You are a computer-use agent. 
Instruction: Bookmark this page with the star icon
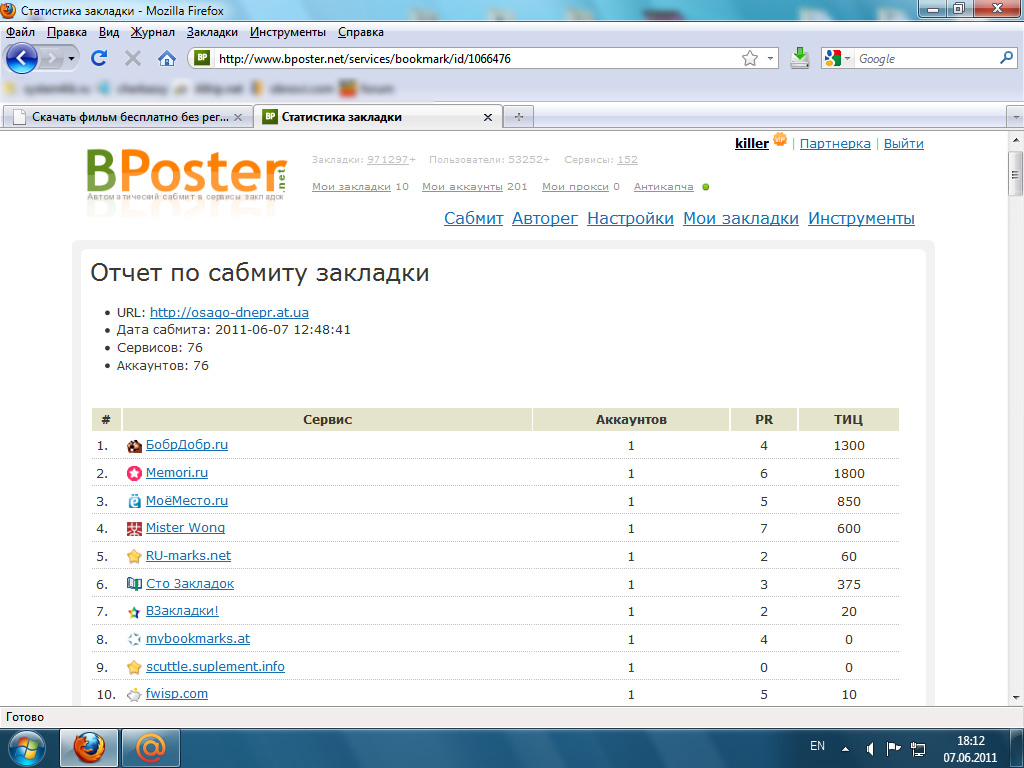tap(750, 59)
